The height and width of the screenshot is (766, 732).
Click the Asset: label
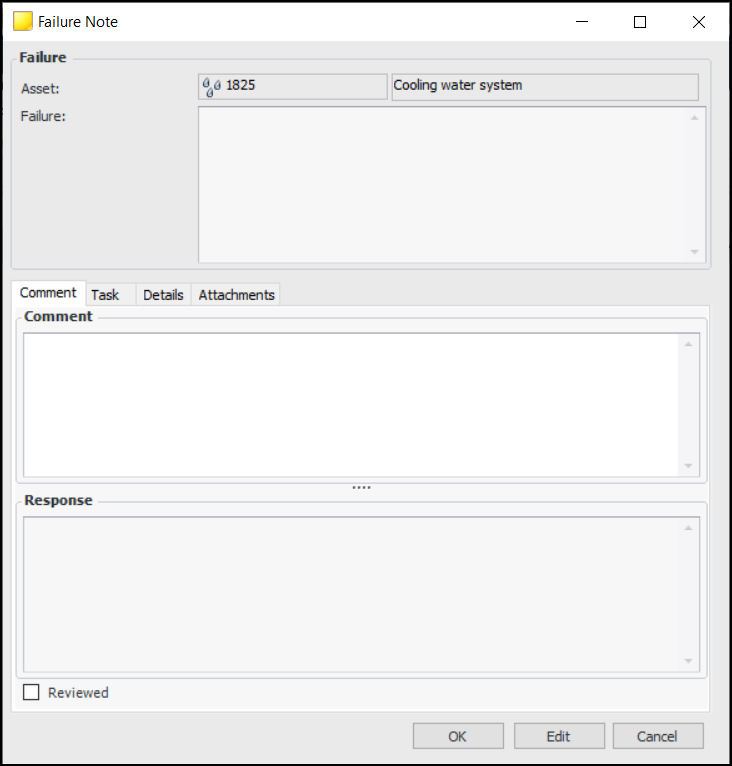[40, 88]
